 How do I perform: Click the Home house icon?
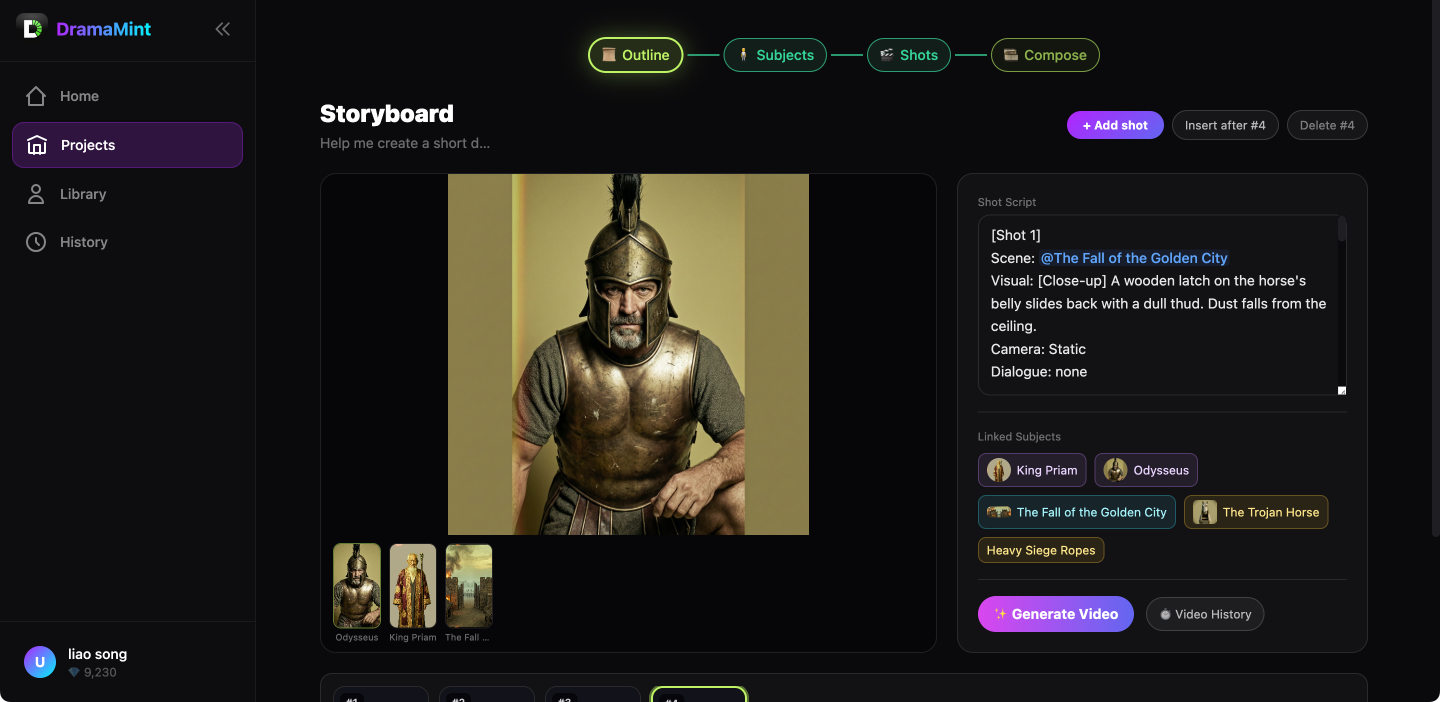tap(36, 96)
